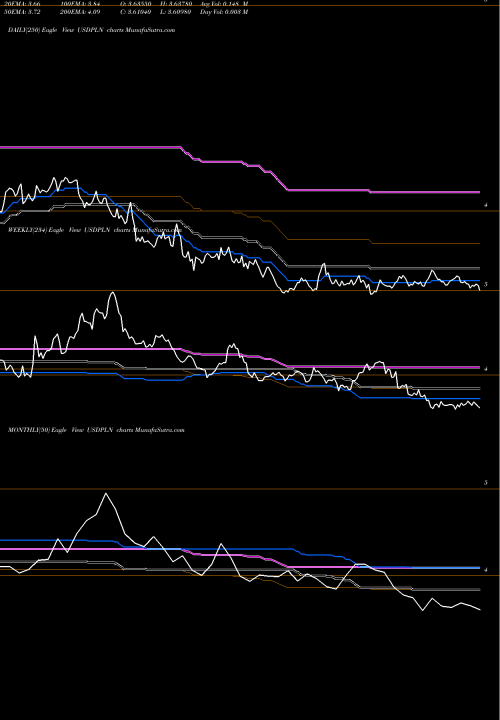Click the low price "L: 3.60980"
Viewport: 500px width, 720px height.
(175, 12)
